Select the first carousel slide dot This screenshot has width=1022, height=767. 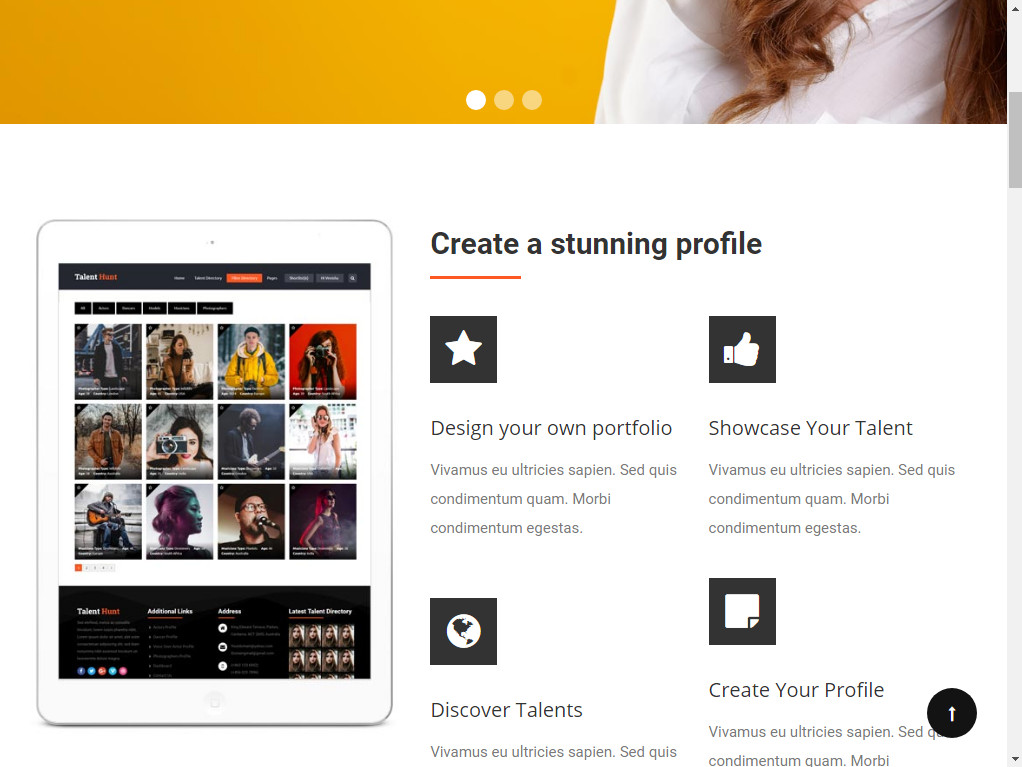pyautogui.click(x=476, y=100)
